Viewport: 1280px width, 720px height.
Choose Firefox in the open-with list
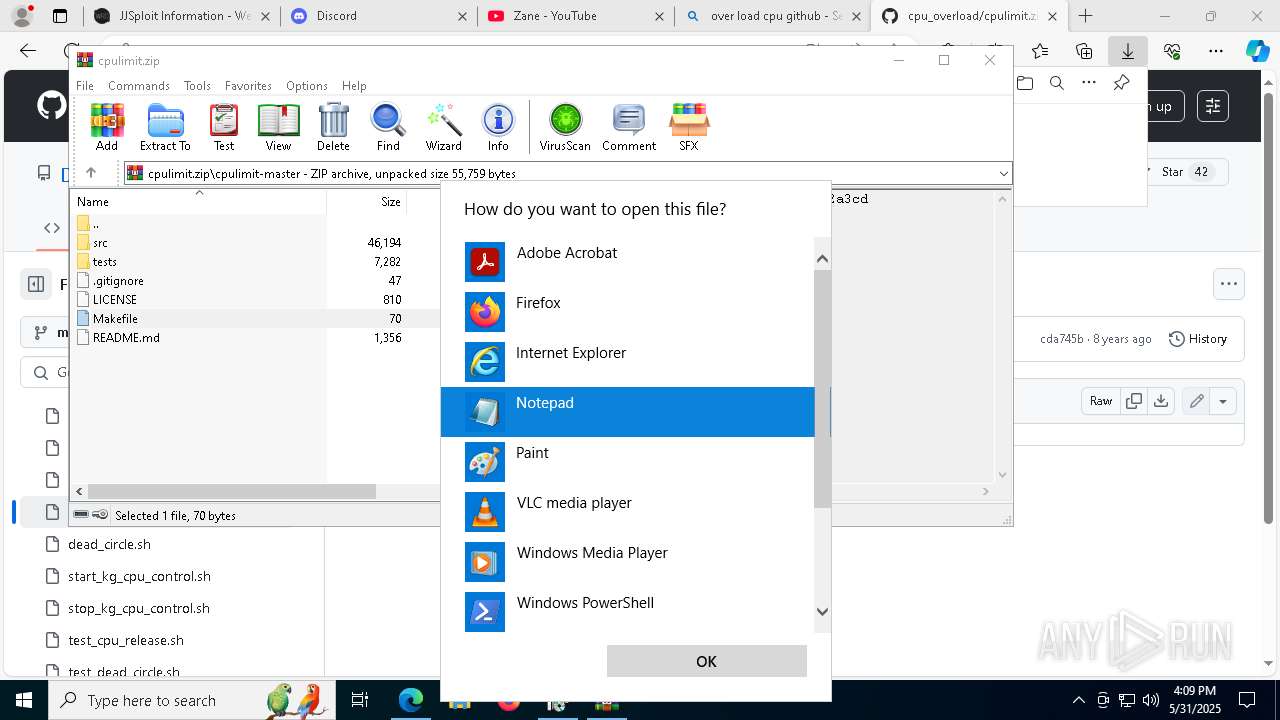coord(628,312)
